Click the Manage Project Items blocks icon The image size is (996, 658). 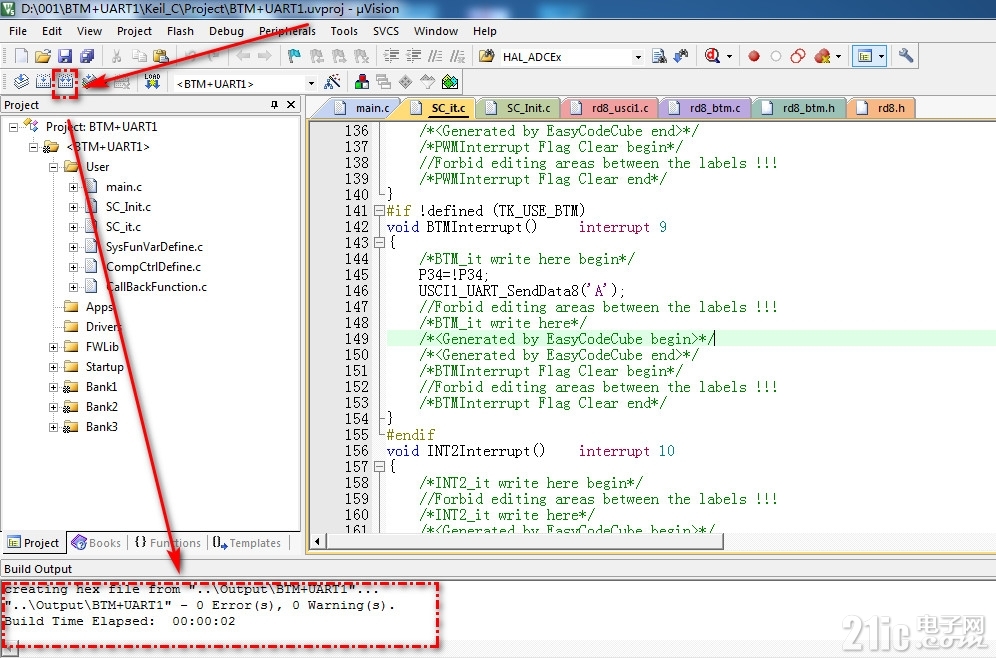click(362, 81)
